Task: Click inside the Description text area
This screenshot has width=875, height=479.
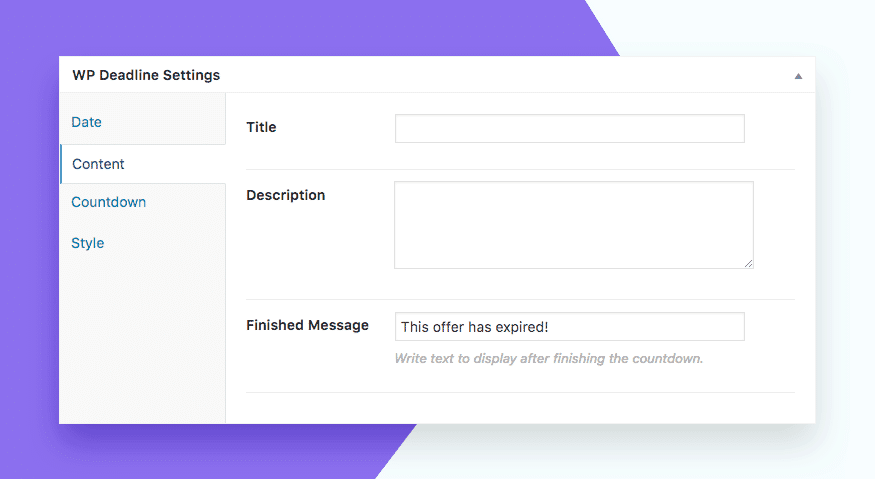Action: [574, 225]
